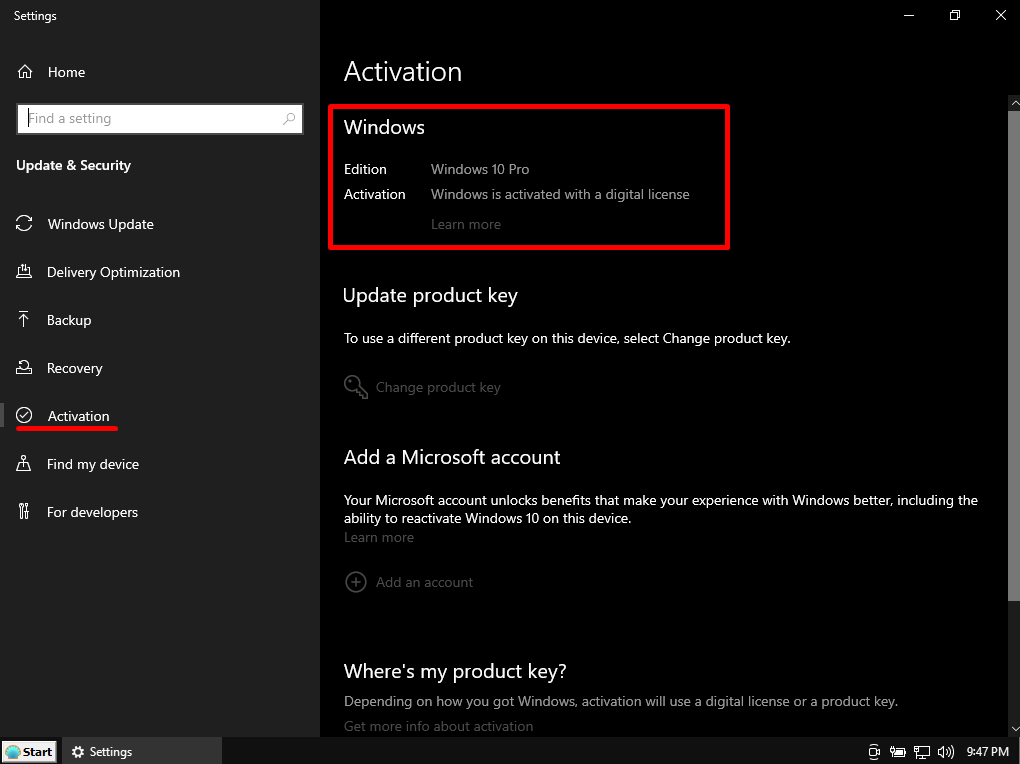Click 'Windows is activated with a digital license'
This screenshot has width=1020, height=764.
560,195
